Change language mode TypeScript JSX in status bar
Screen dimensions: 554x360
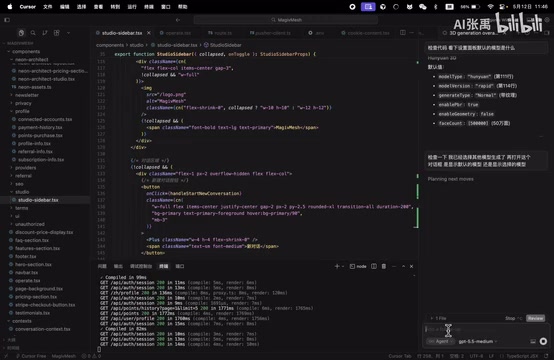522,356
